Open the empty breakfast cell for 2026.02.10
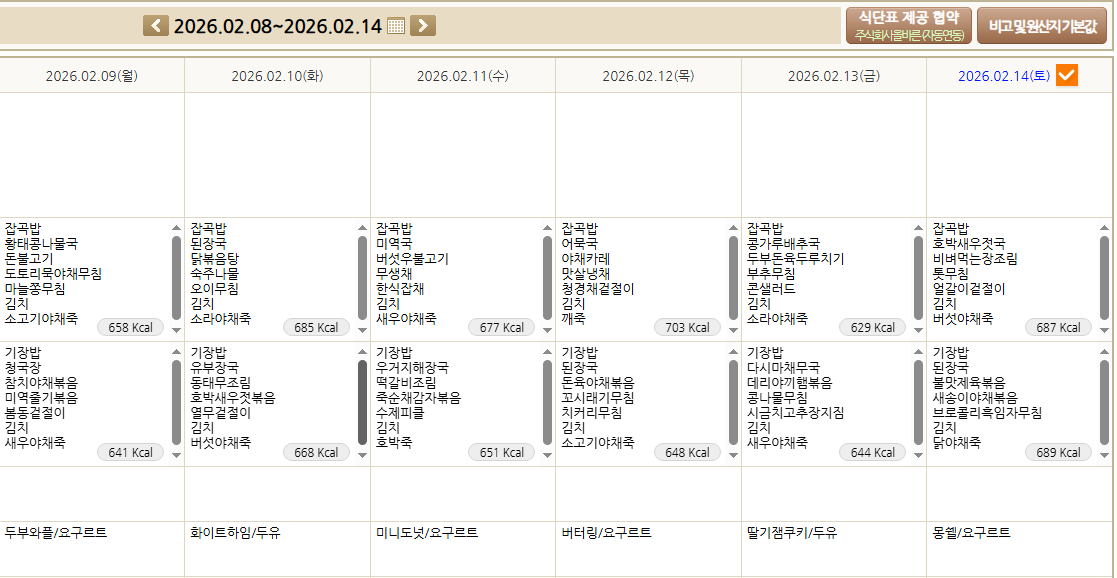Image resolution: width=1117 pixels, height=578 pixels. click(277, 155)
